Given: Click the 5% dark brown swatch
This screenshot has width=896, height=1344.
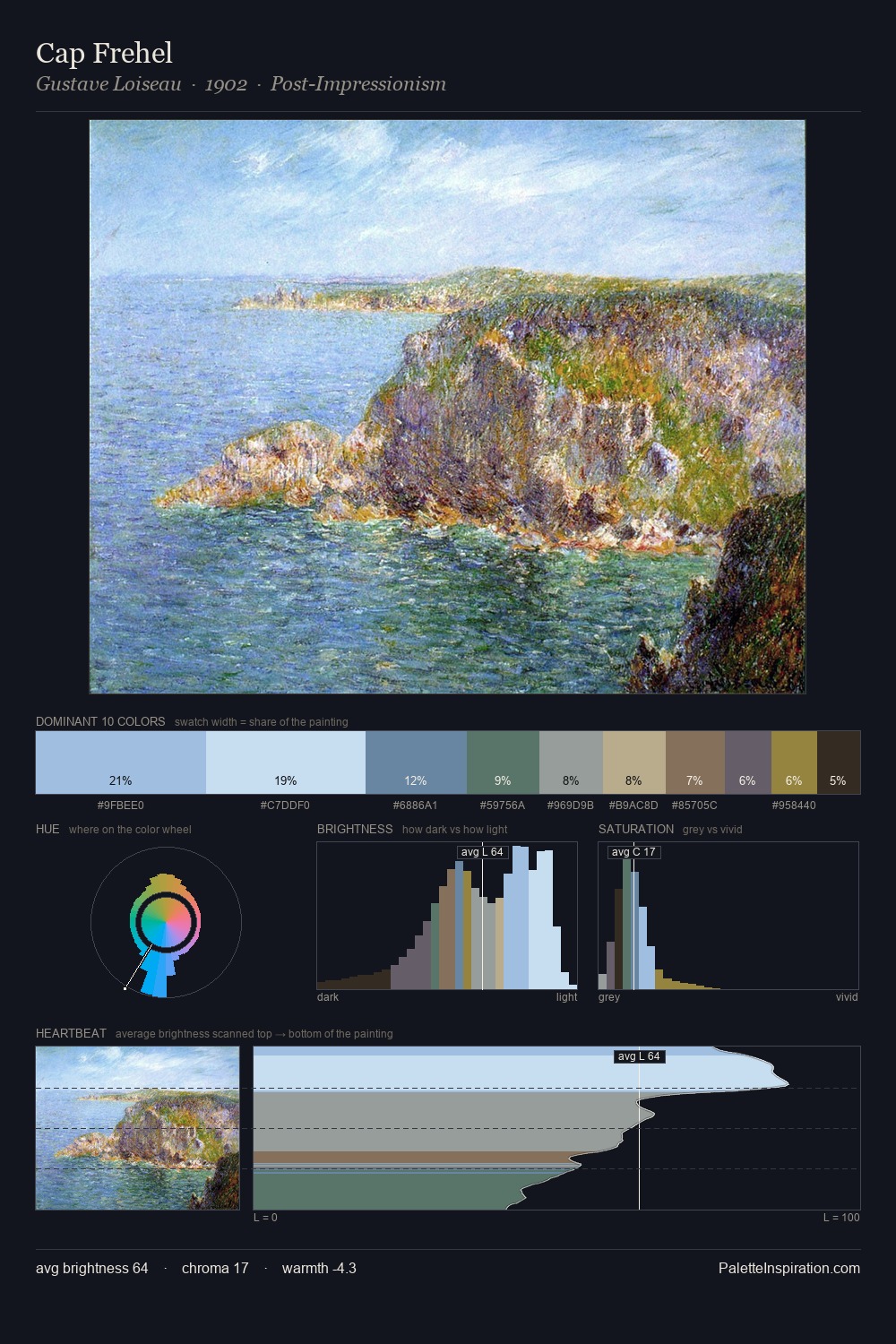Looking at the screenshot, I should coord(839,762).
